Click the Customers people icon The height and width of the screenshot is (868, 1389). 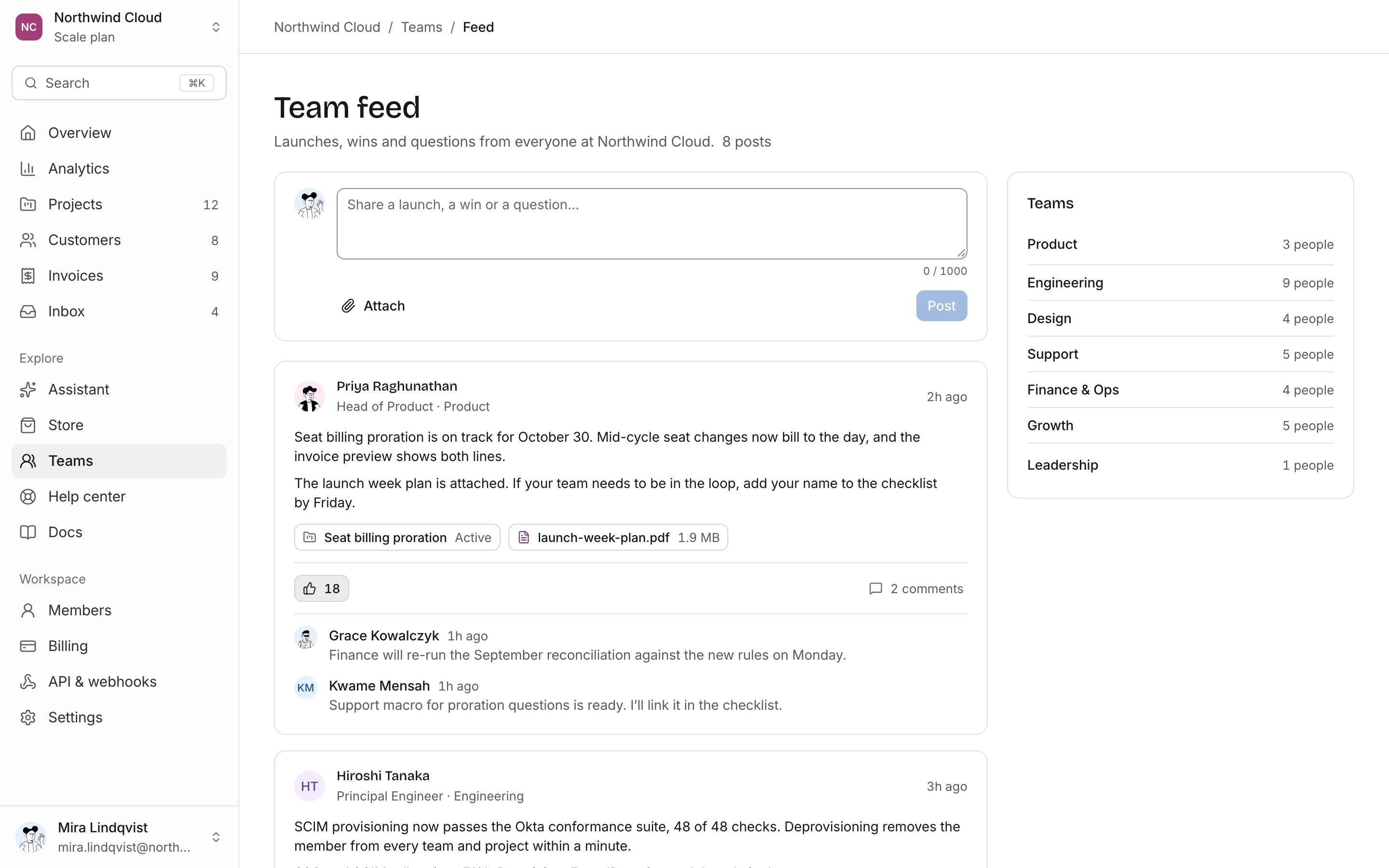point(27,239)
